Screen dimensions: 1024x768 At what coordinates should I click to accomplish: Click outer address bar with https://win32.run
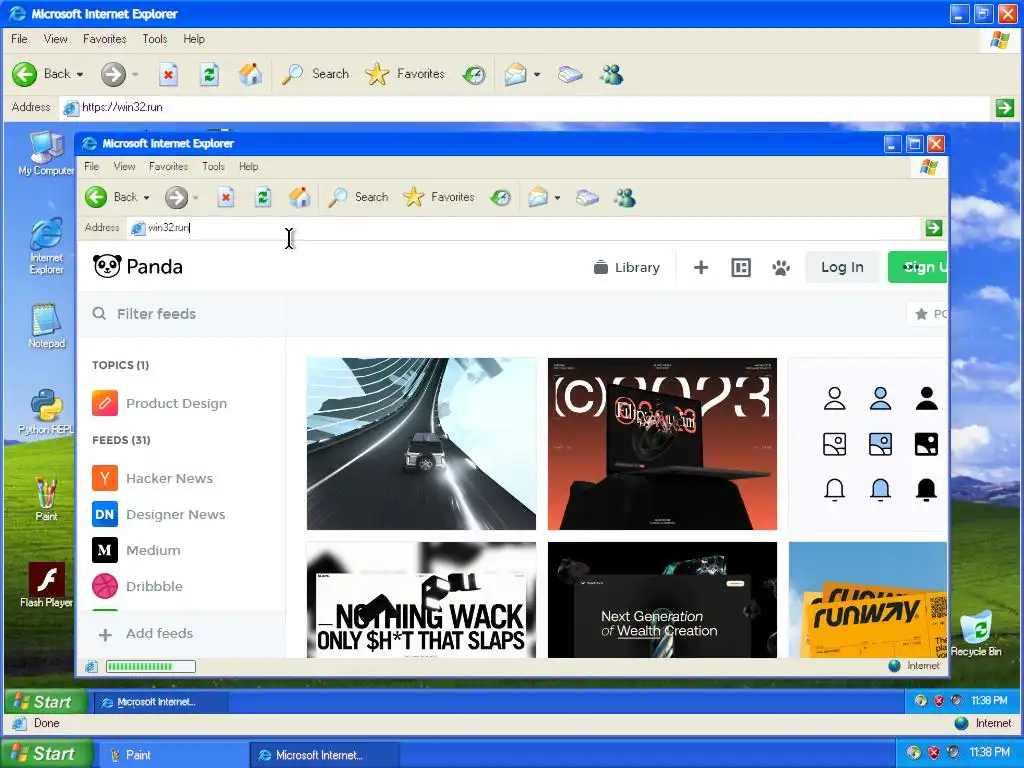click(525, 108)
